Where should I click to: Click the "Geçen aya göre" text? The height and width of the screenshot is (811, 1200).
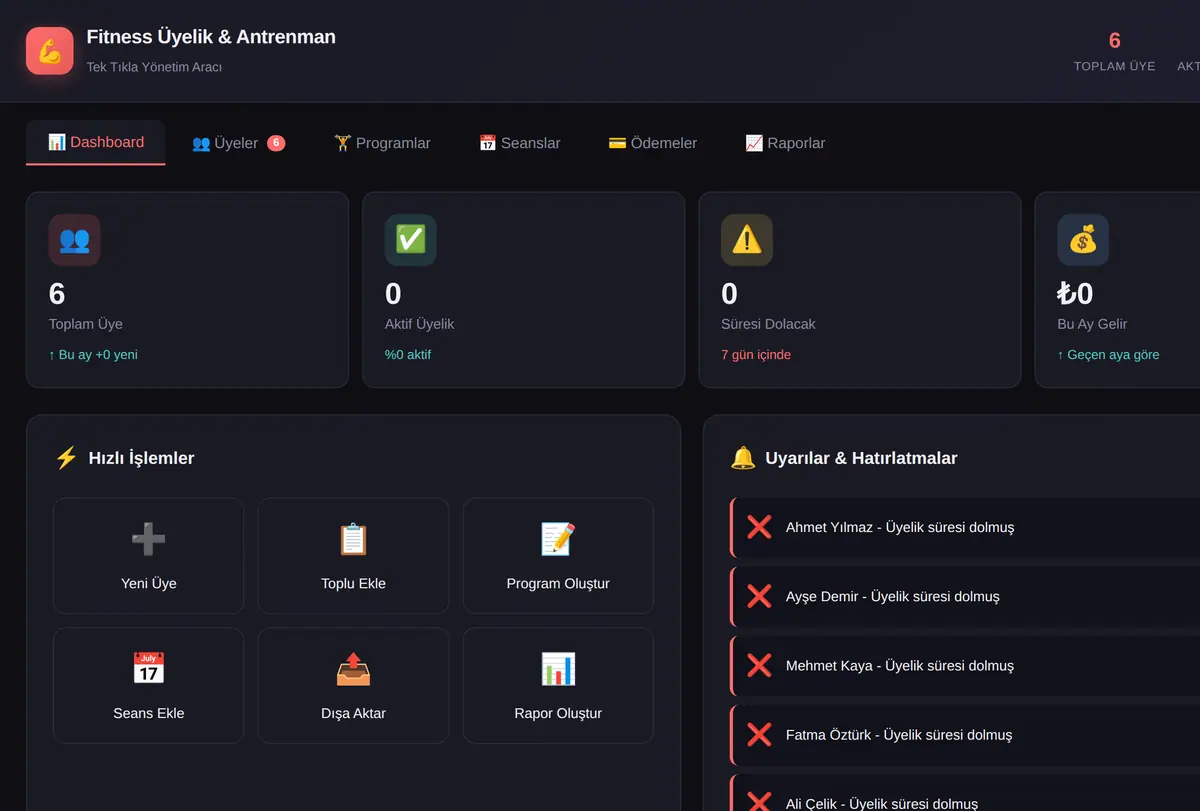pos(1108,355)
